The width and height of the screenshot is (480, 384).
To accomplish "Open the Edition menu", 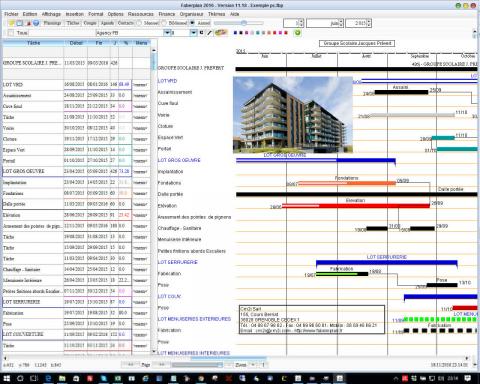I will coord(30,14).
